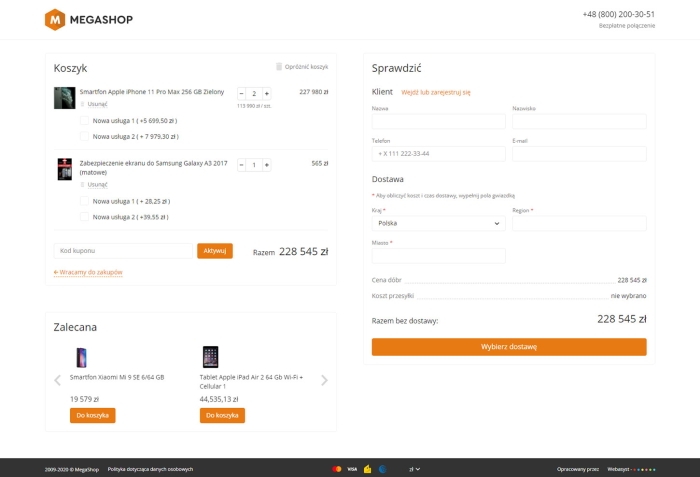The height and width of the screenshot is (477, 700).
Task: Check Nowa usługa 1 (+5 699,50 zł)
Action: [x=84, y=121]
